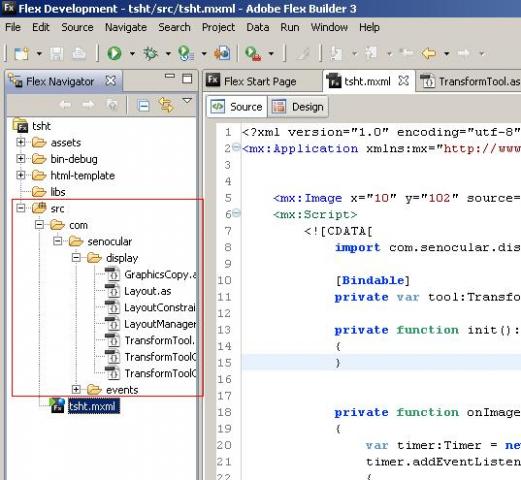The width and height of the screenshot is (521, 480).
Task: Select the GraphicsCopy file in navigator
Action: tap(151, 275)
